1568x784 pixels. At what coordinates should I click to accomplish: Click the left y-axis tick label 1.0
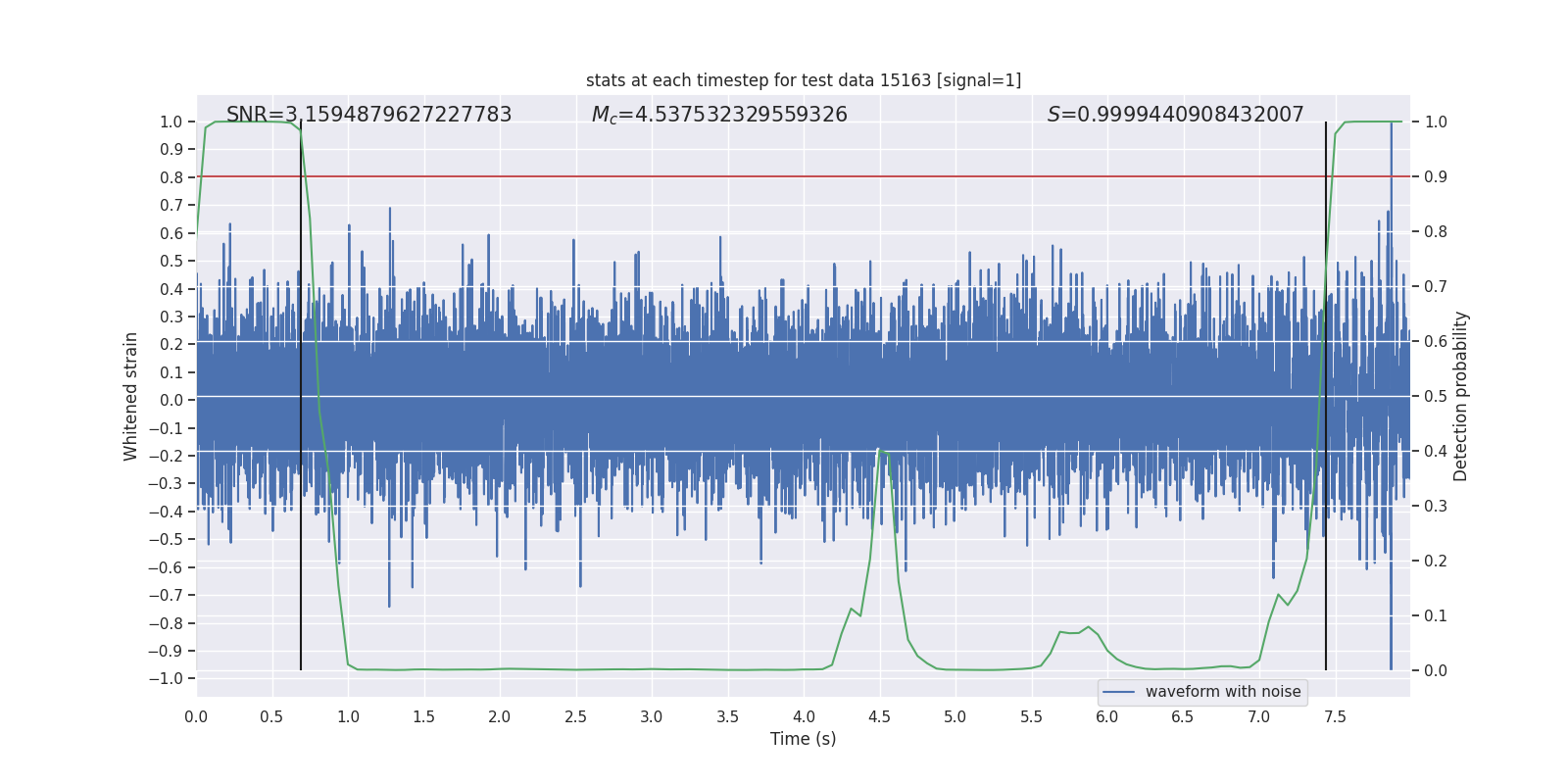[171, 122]
